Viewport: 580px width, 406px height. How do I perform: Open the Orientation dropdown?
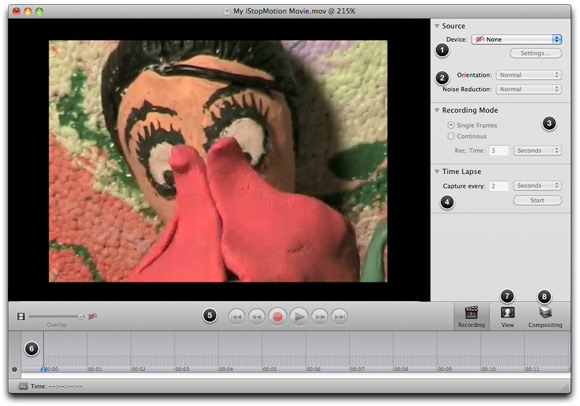(529, 75)
